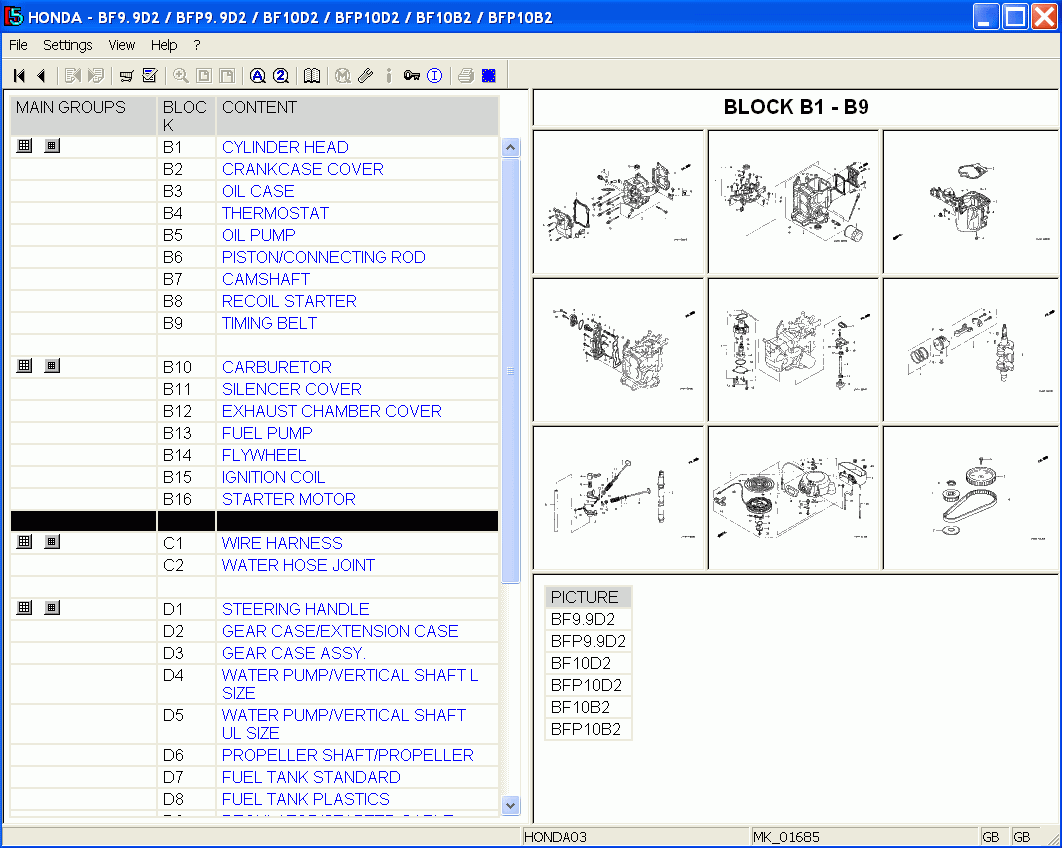This screenshot has height=848, width=1062.
Task: Open the FUEL TANK PLASTICS link
Action: click(306, 799)
